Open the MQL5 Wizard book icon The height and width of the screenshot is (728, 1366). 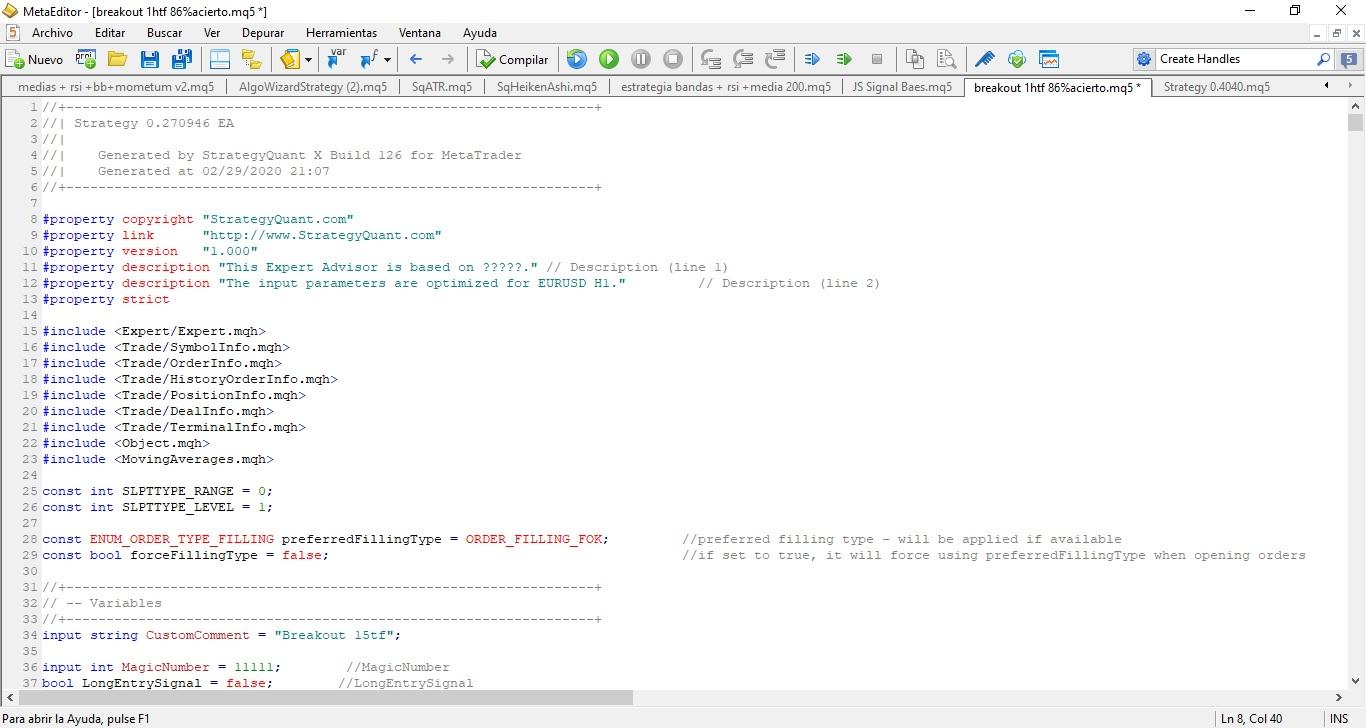coord(290,59)
